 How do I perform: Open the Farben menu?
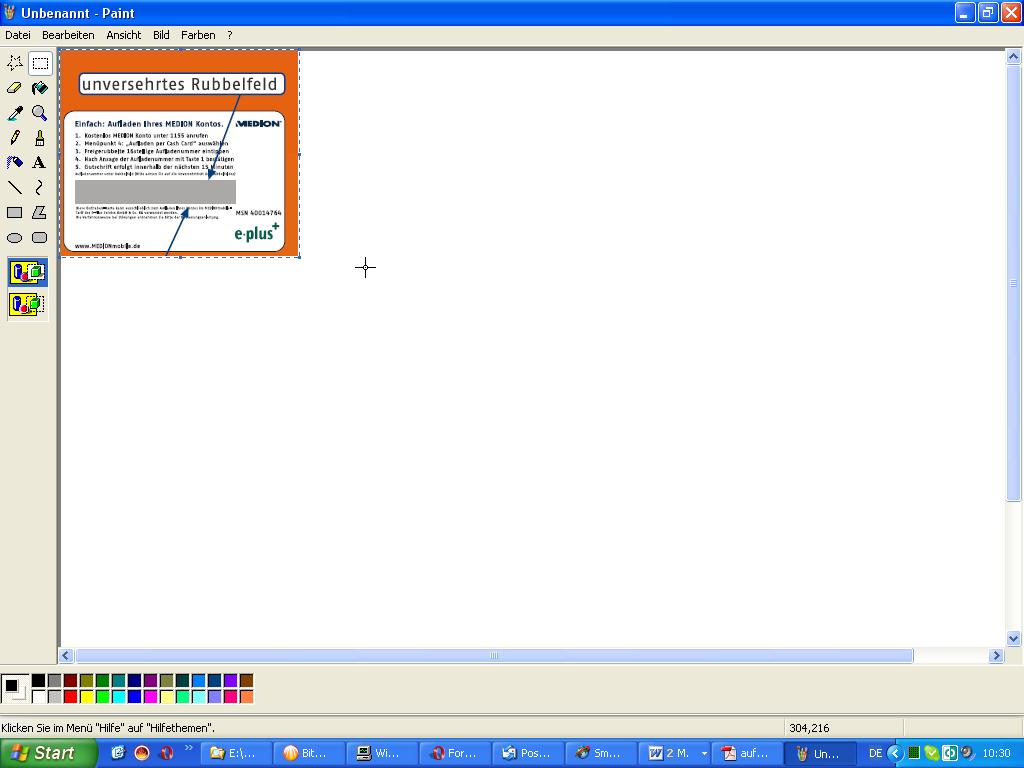198,35
